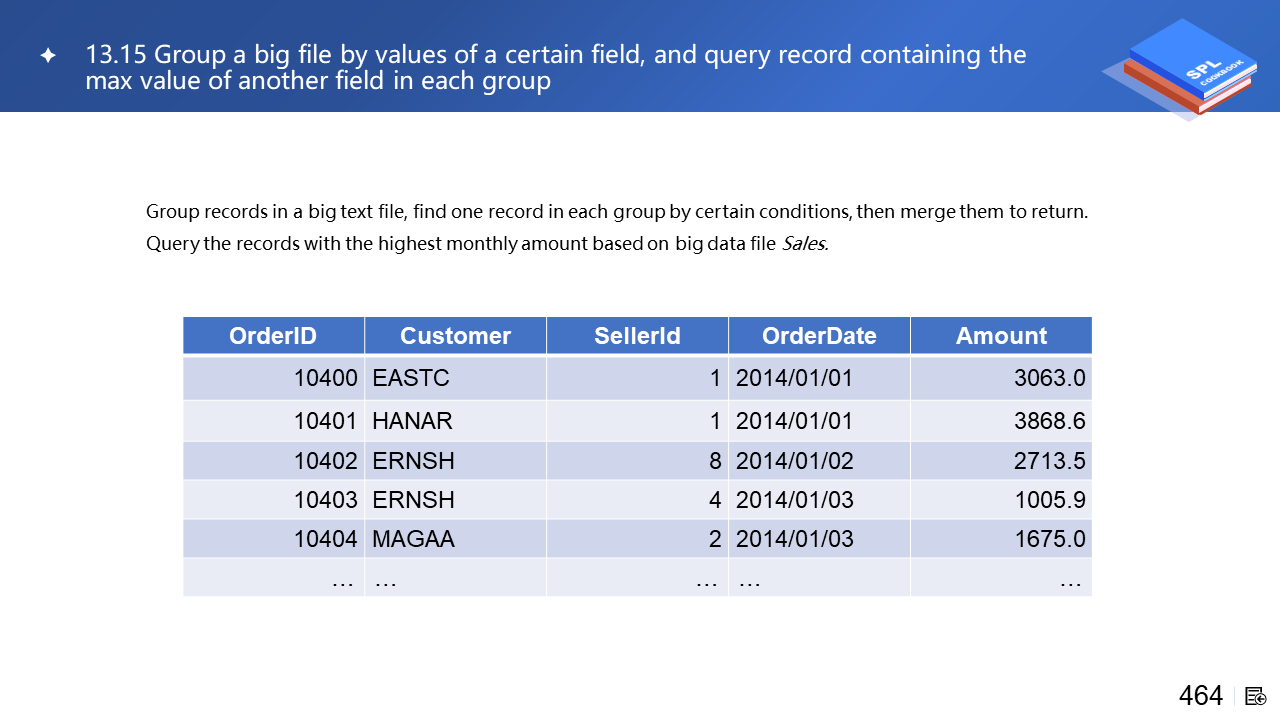Image resolution: width=1280 pixels, height=720 pixels.
Task: Click the Amount column header
Action: 1001,336
